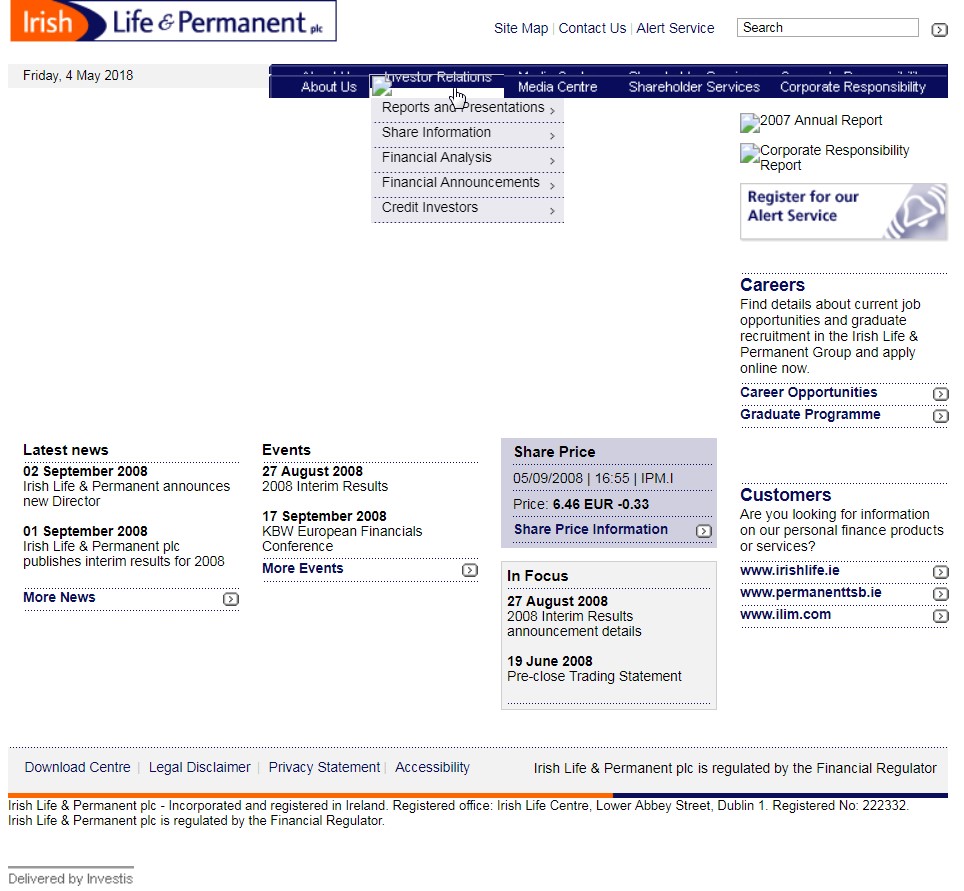Open the More Events link

(x=302, y=568)
